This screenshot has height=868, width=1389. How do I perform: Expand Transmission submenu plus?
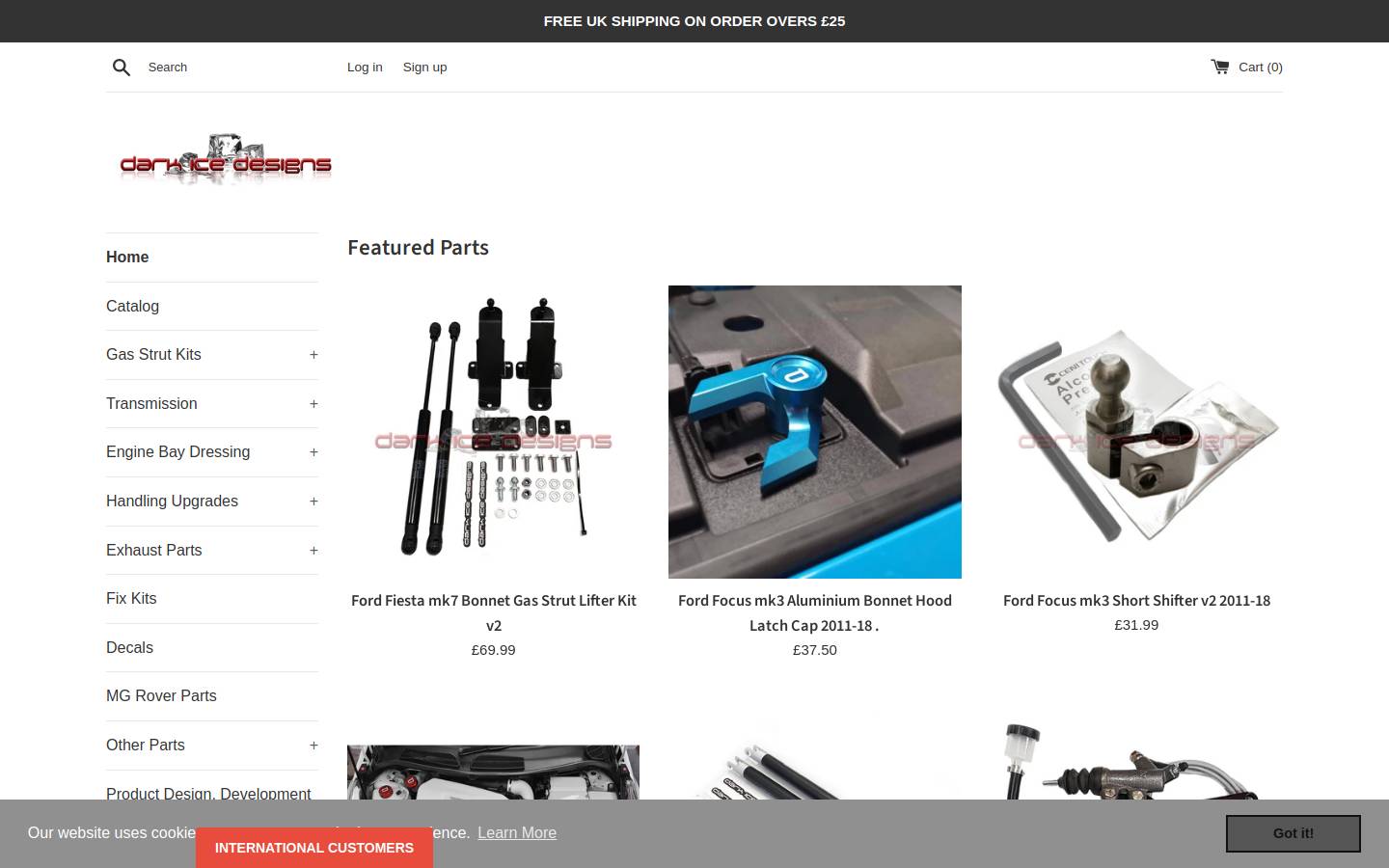coord(313,404)
